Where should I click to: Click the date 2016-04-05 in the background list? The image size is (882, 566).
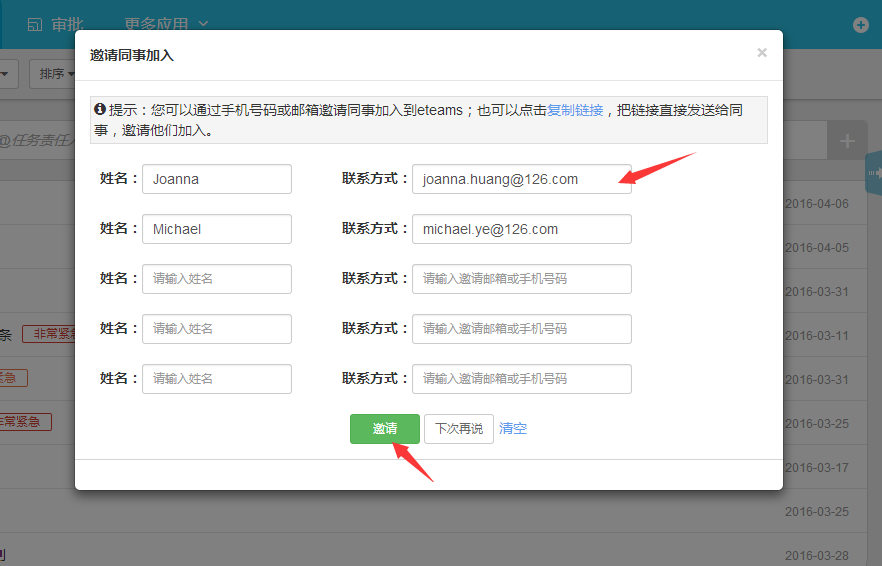[817, 248]
